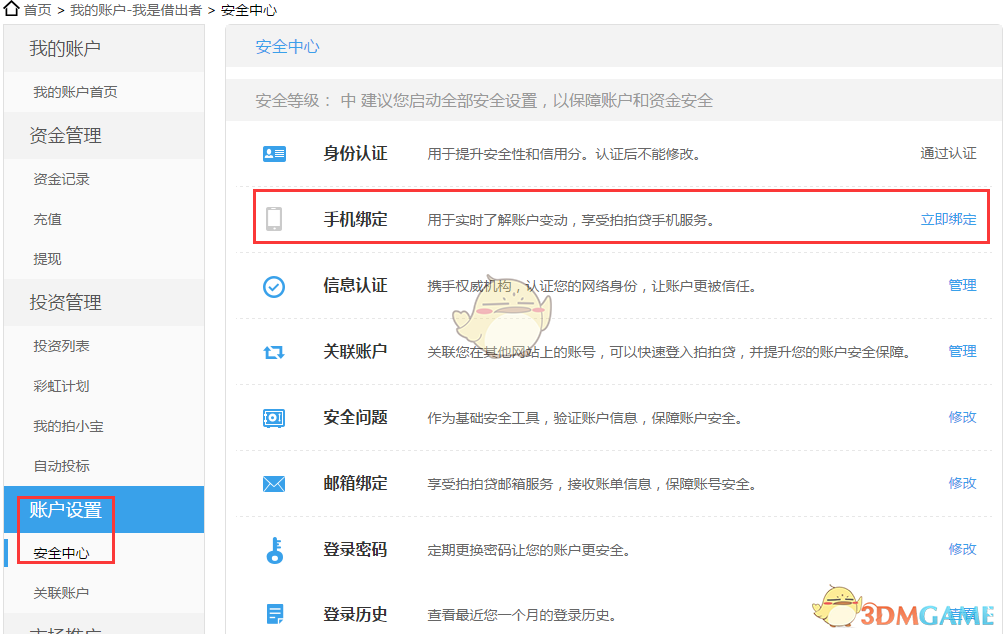Click the 安全中心 panel title
Viewport: 1005px width, 634px height.
point(287,47)
